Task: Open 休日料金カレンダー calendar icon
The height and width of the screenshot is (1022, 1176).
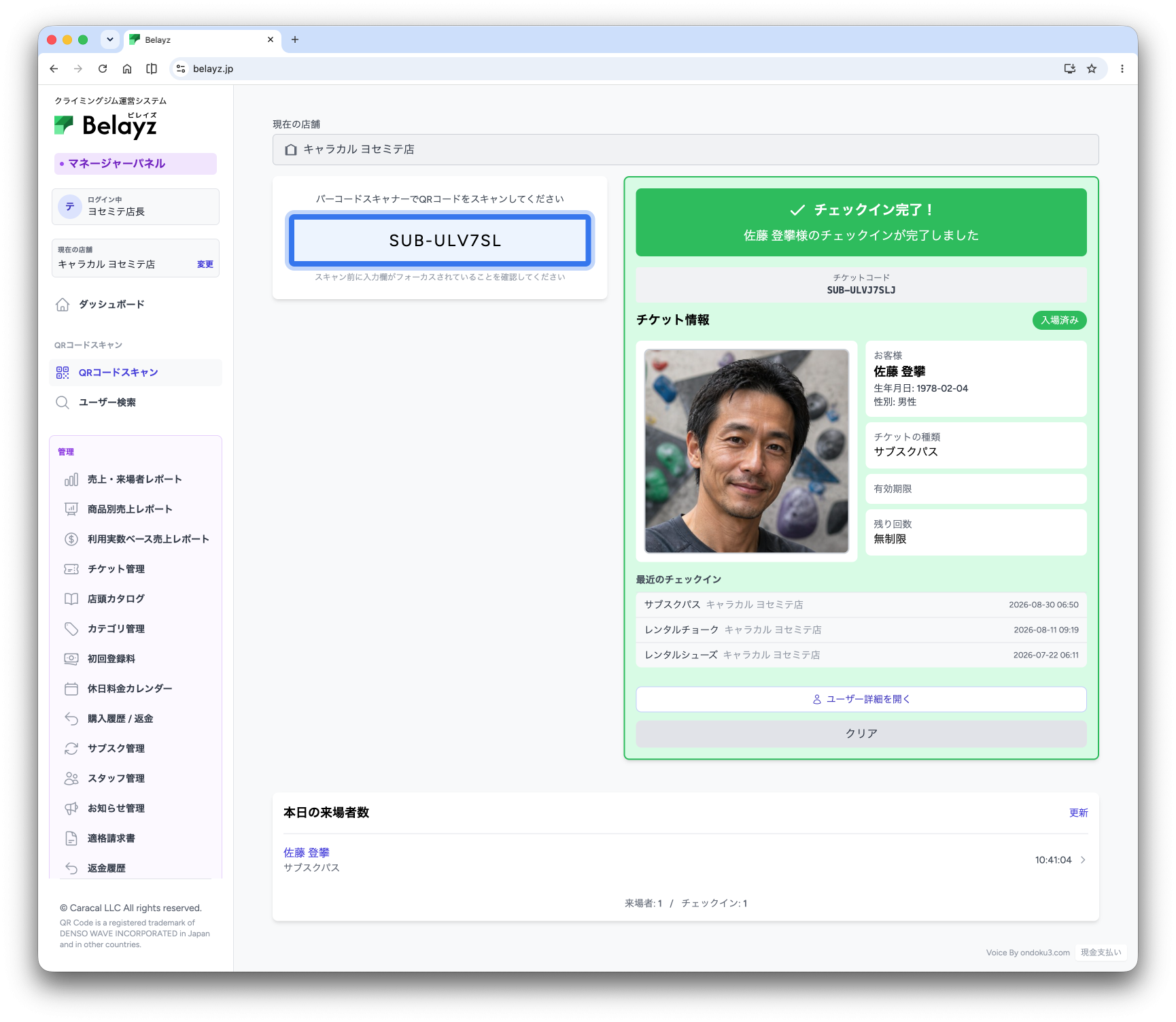Action: point(71,689)
